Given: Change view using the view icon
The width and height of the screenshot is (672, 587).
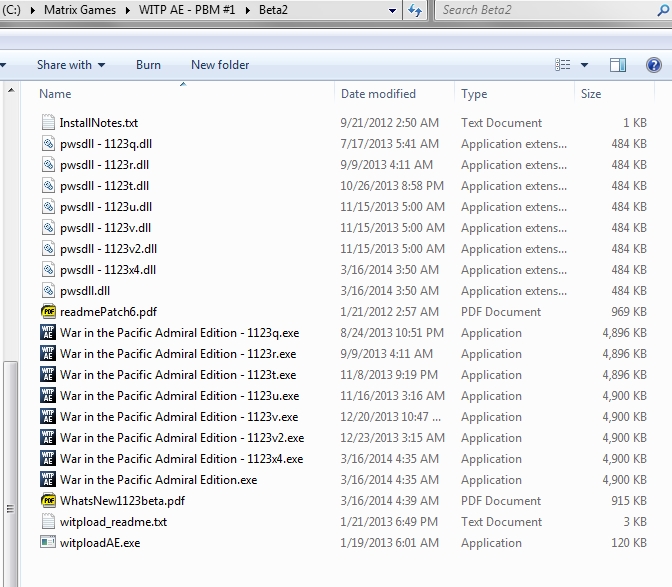Looking at the screenshot, I should (562, 65).
